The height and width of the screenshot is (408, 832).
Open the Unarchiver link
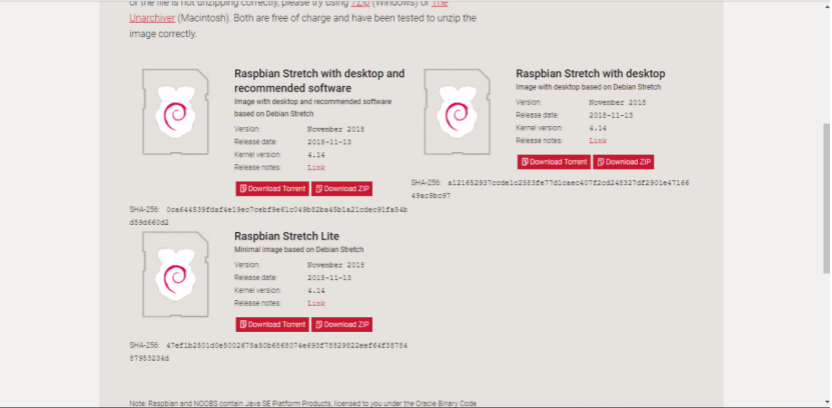pos(152,18)
